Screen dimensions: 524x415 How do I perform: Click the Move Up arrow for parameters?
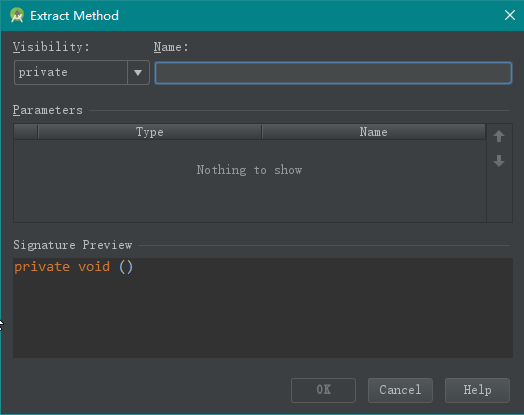tap(499, 136)
